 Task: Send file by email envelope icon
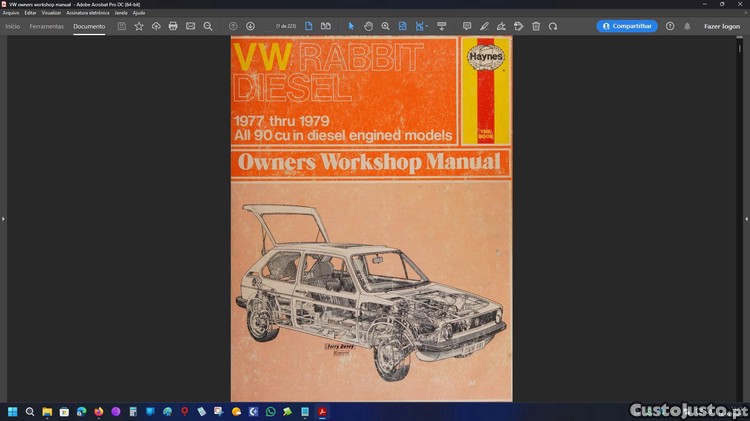click(x=190, y=26)
